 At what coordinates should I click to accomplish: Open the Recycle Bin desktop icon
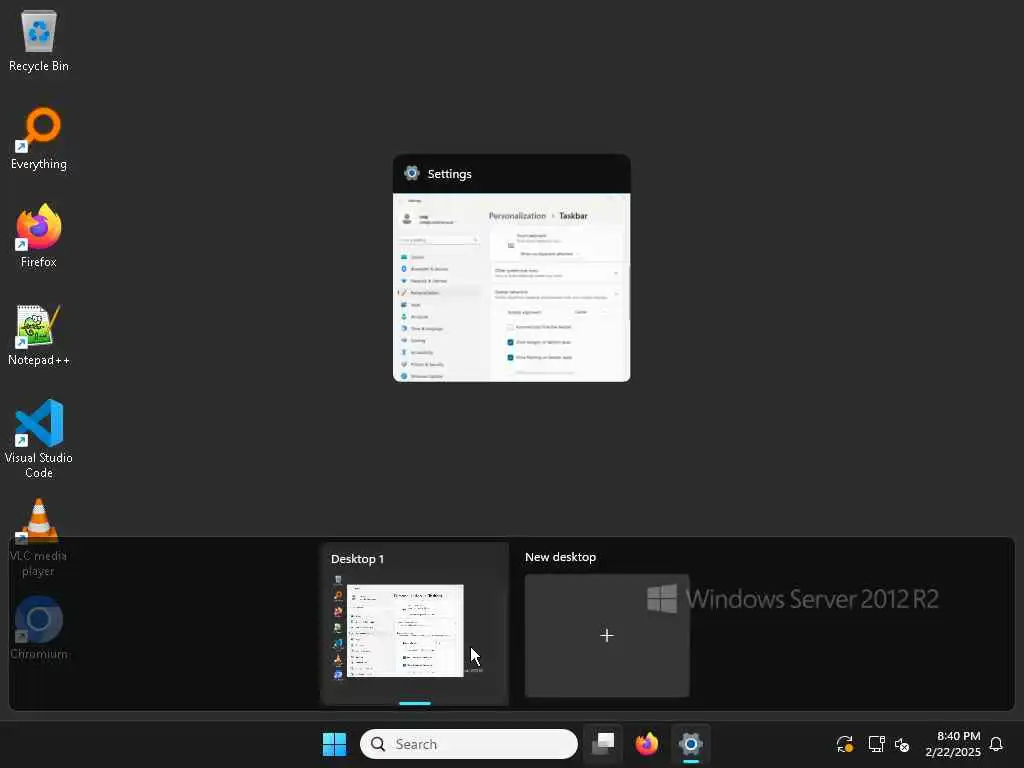click(39, 40)
